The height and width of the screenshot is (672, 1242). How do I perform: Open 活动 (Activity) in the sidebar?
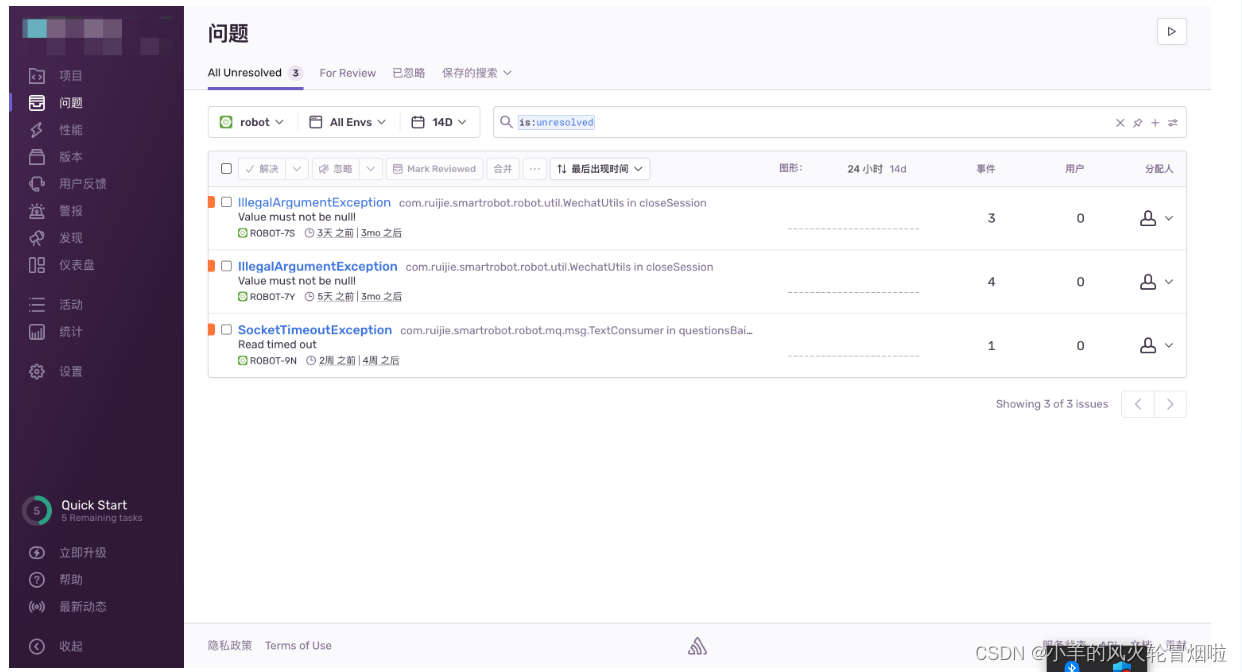pos(58,305)
